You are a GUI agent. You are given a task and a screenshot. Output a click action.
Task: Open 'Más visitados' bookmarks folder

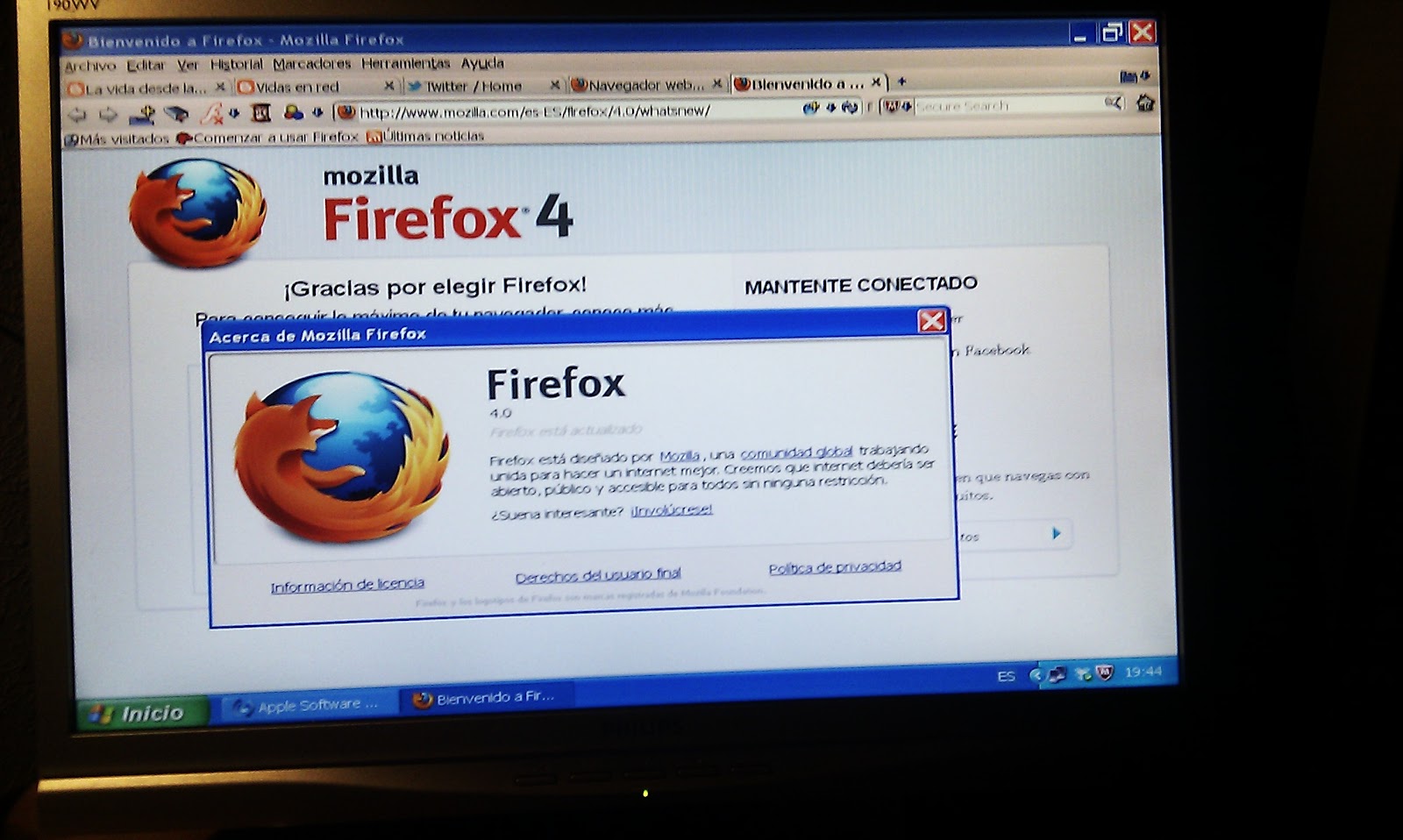(x=117, y=139)
